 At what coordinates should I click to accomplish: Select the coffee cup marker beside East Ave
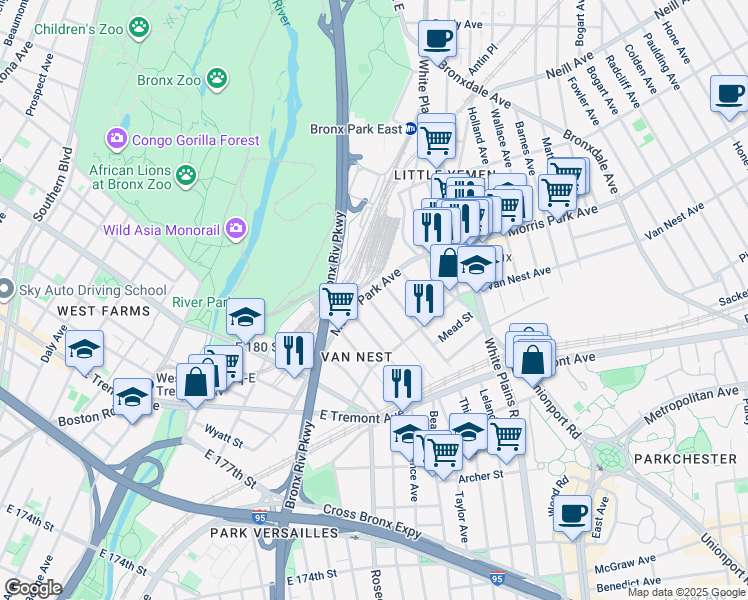572,515
